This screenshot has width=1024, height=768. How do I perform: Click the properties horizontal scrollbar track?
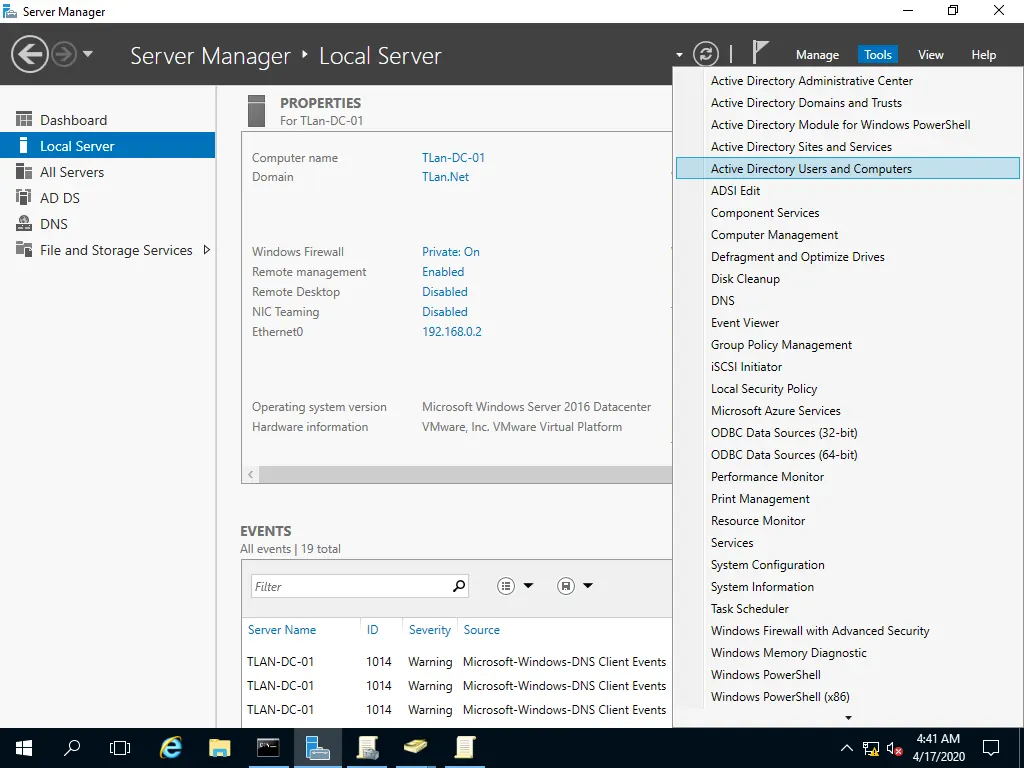coord(465,474)
